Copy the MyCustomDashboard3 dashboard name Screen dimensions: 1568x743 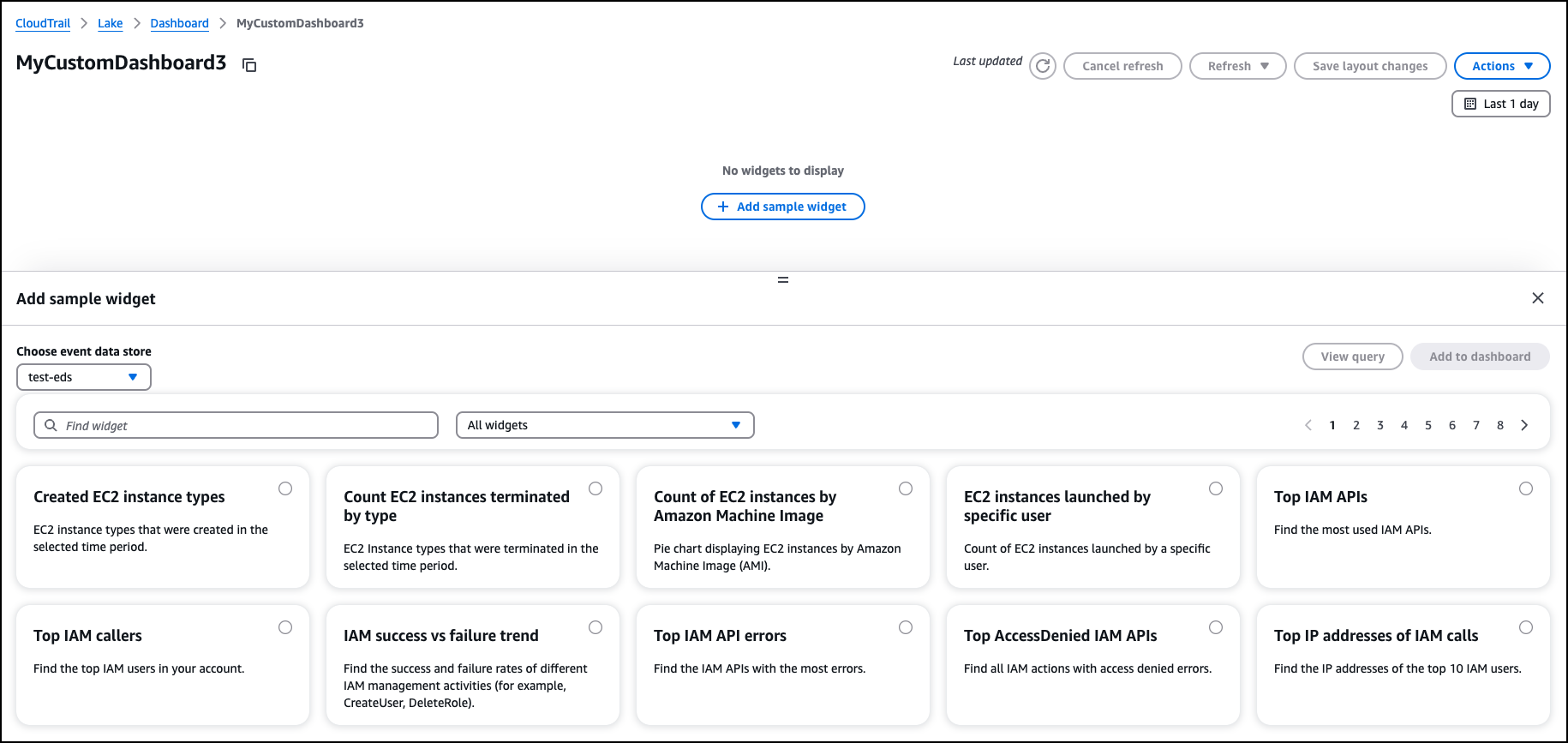[x=249, y=65]
